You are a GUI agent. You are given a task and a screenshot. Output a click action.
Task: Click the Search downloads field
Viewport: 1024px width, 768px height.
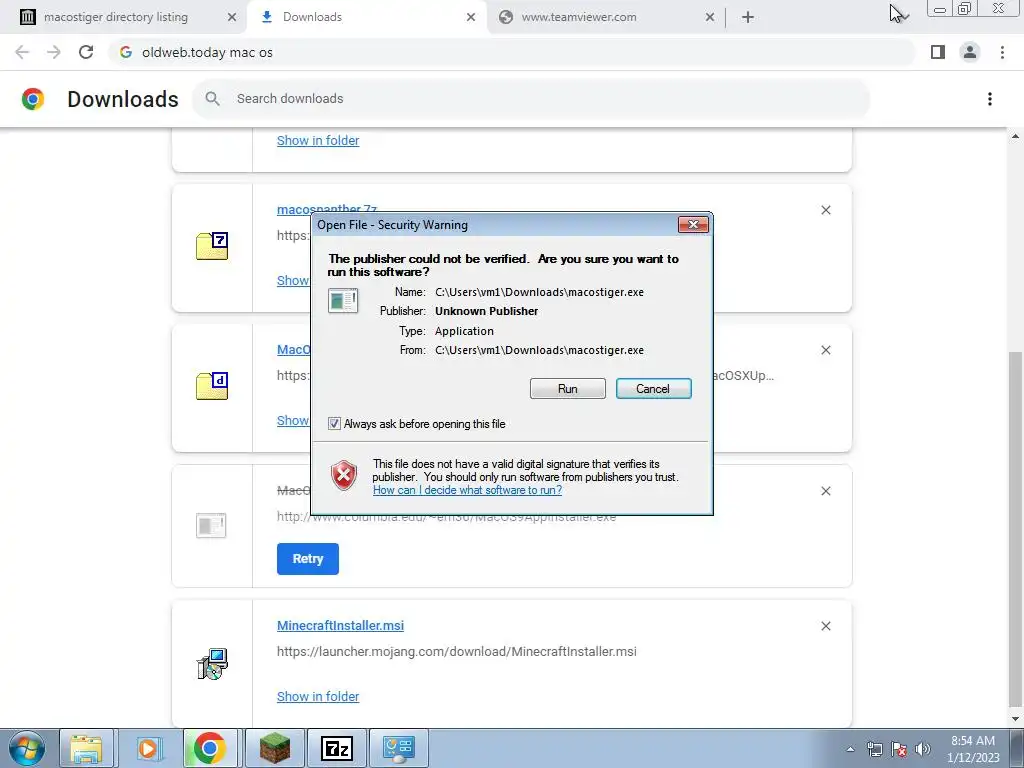point(531,99)
